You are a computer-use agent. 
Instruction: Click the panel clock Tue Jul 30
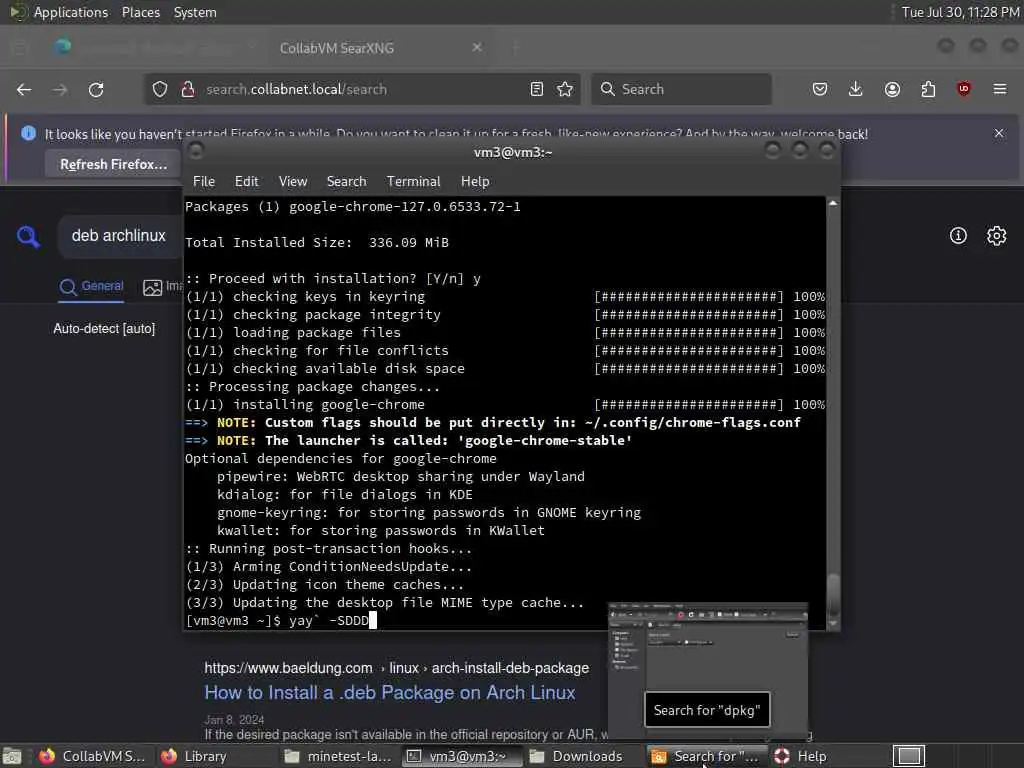coord(960,12)
